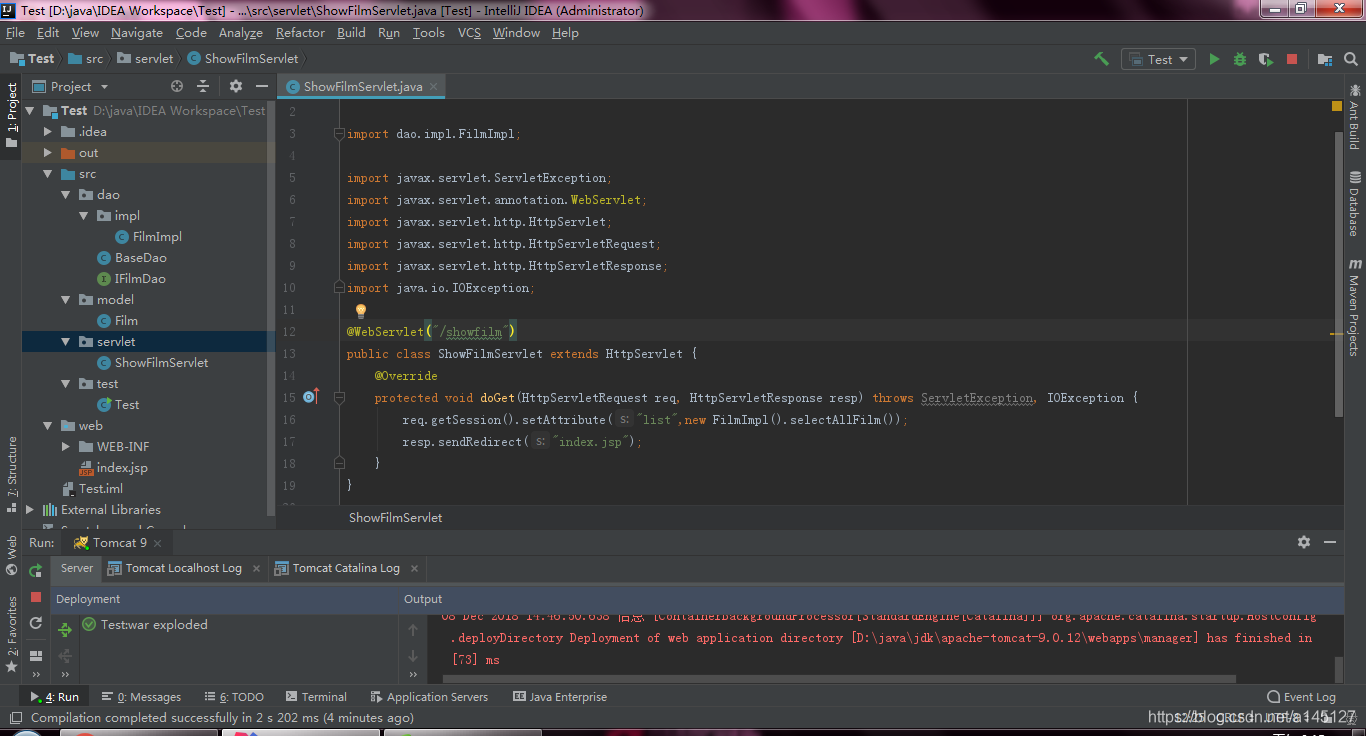Minimize the Run tool window
This screenshot has width=1366, height=736.
1330,542
